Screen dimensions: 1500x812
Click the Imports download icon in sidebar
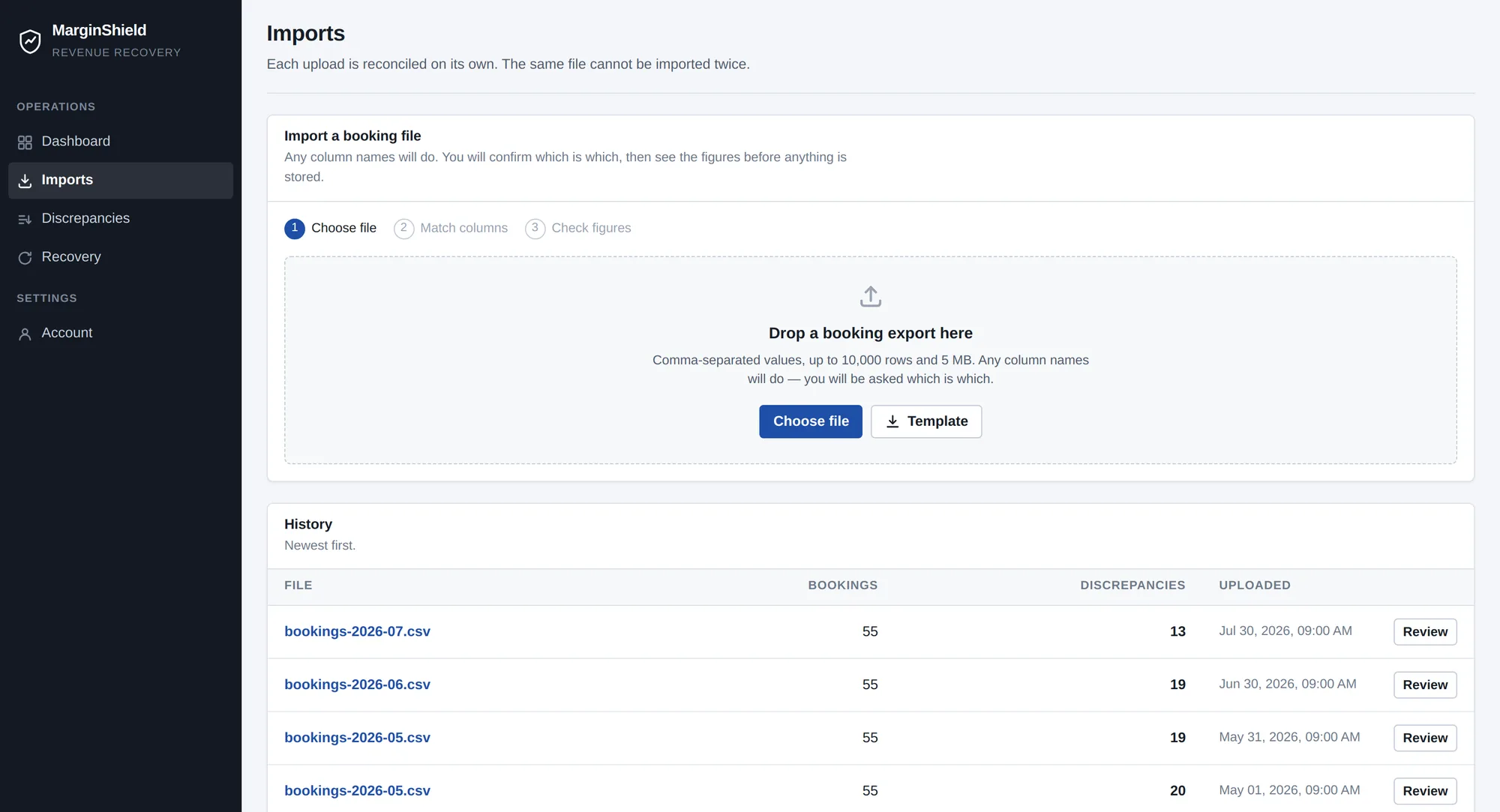[x=25, y=181]
